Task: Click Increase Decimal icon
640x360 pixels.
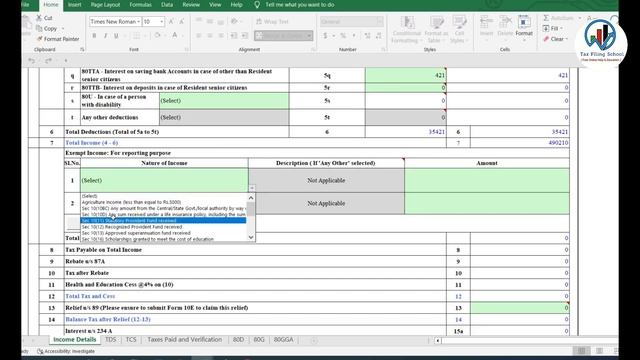Action: (x=367, y=36)
